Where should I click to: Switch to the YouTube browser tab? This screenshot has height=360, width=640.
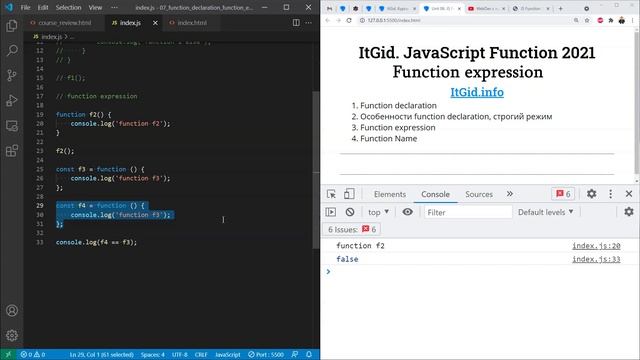(486, 8)
